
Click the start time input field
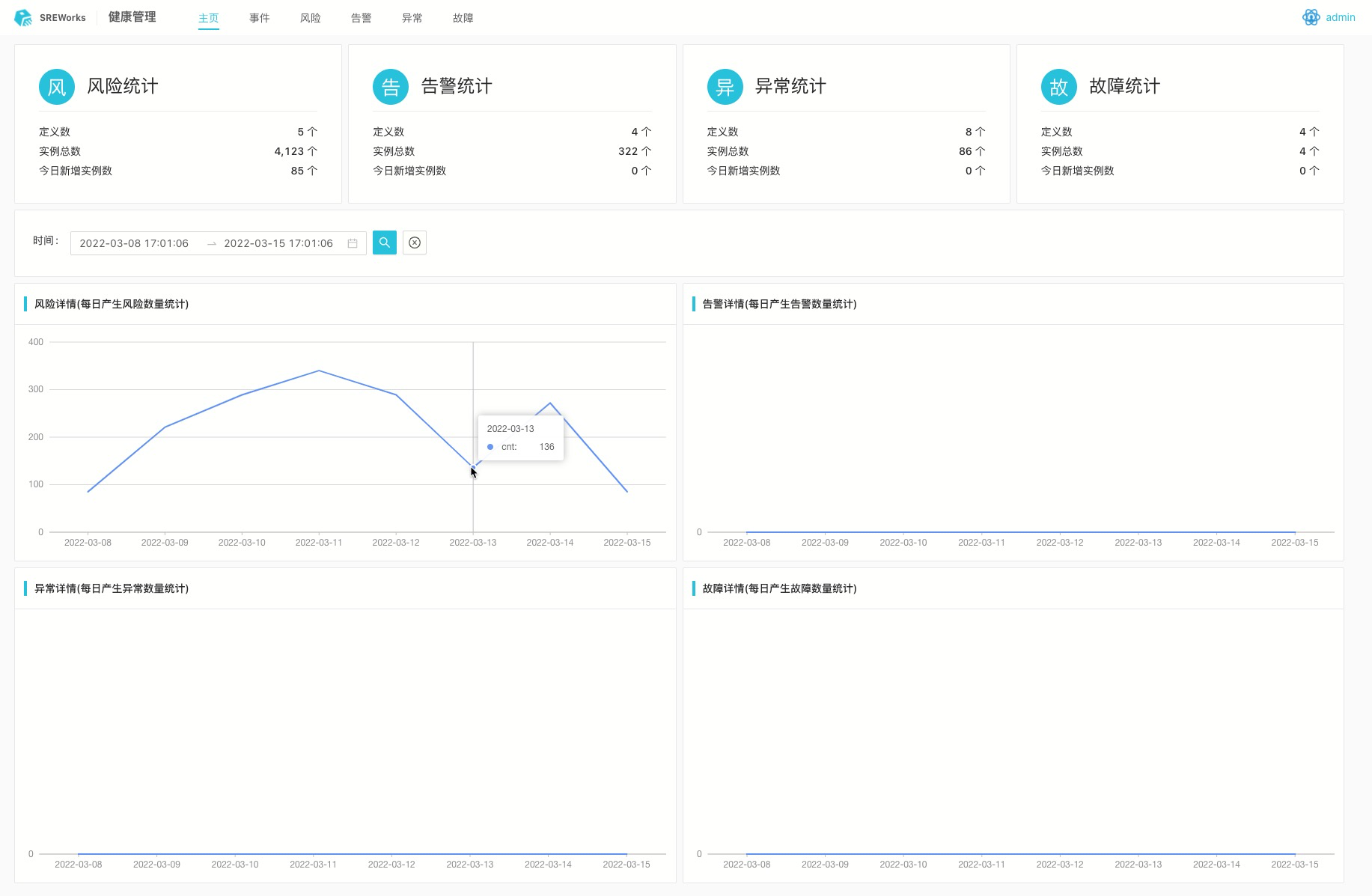[135, 243]
